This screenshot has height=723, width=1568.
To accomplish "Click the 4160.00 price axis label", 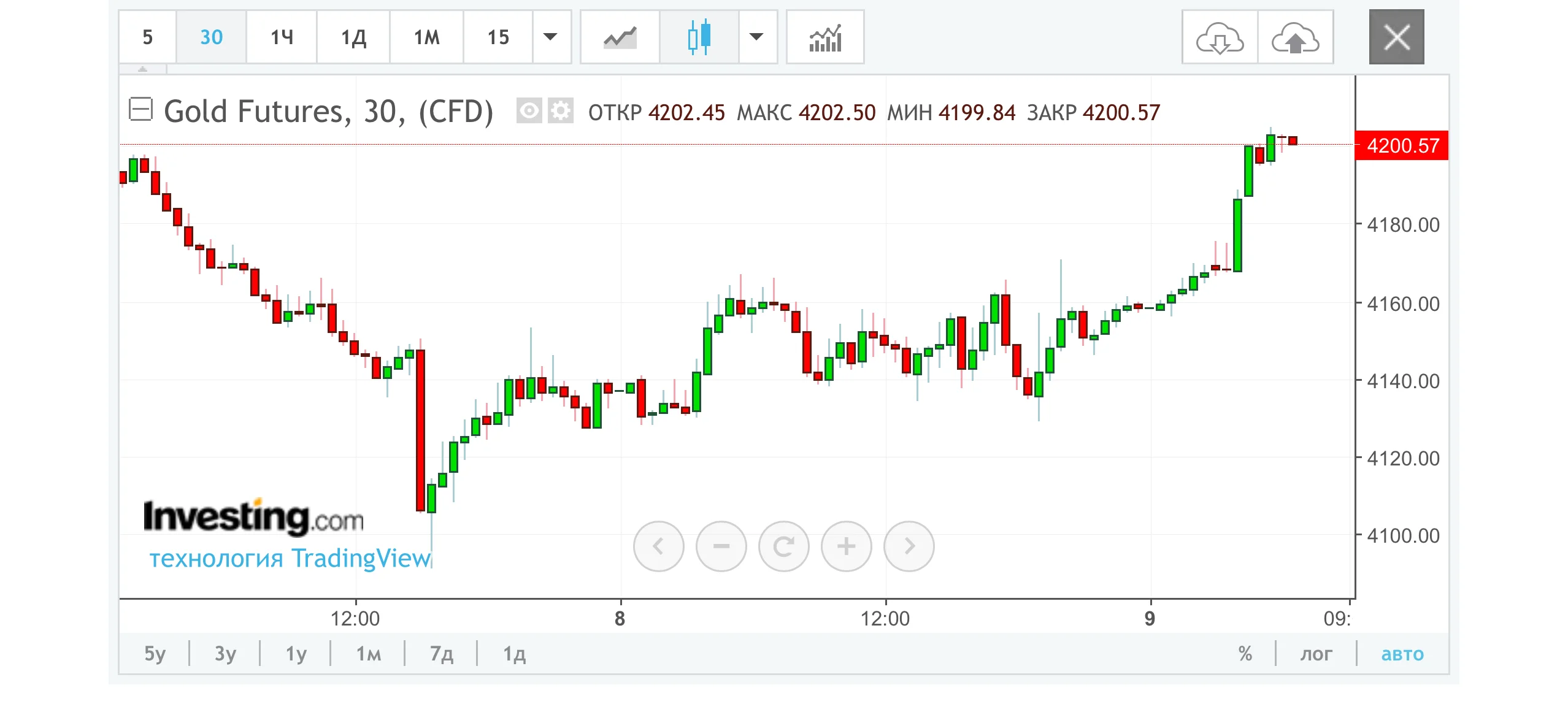I will pyautogui.click(x=1402, y=304).
